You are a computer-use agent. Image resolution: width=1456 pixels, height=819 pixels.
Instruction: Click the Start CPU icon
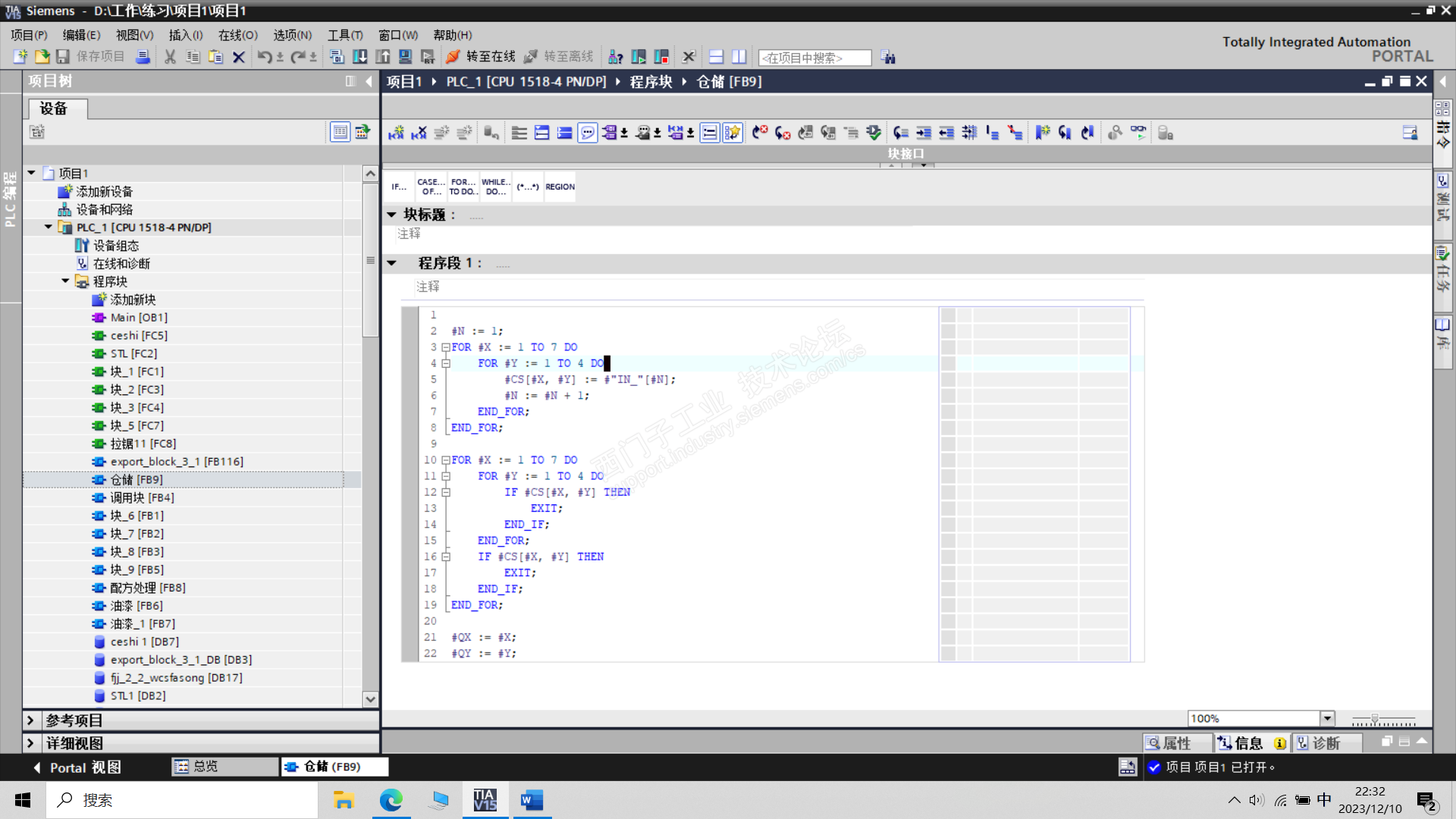tap(639, 57)
